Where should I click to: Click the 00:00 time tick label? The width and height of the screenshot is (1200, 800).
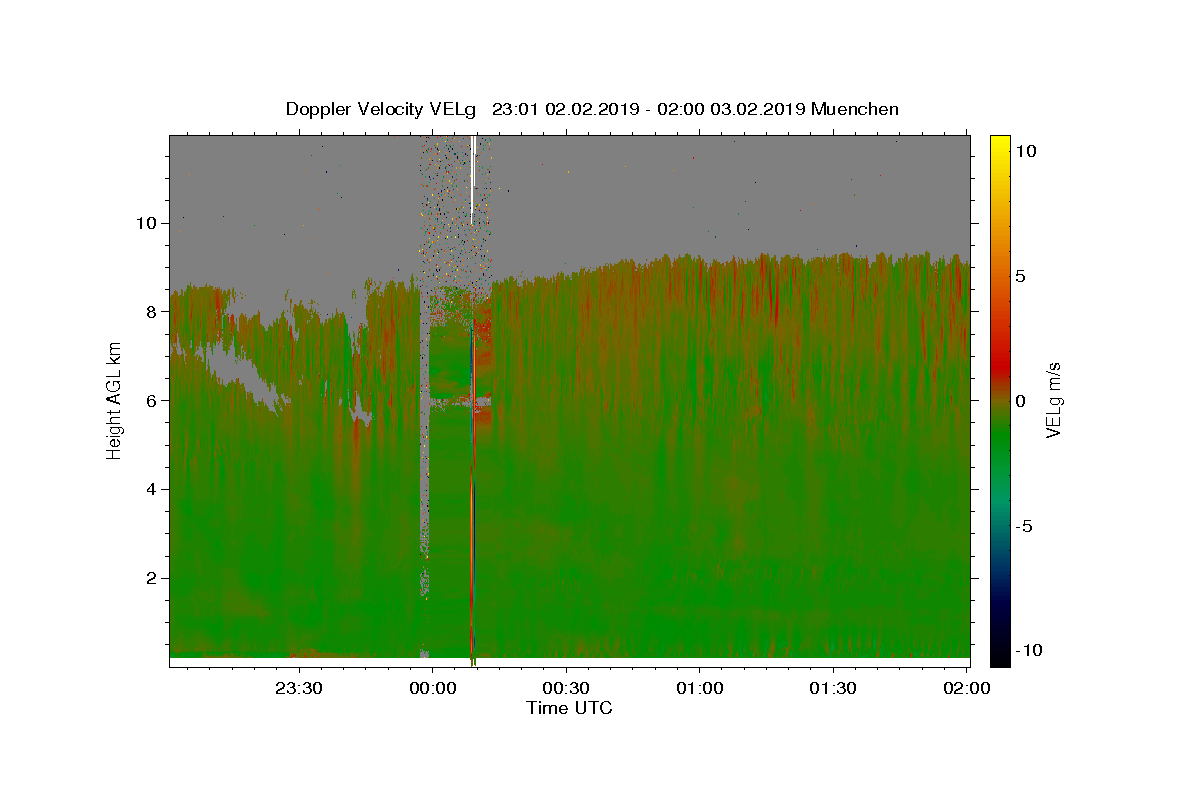point(433,688)
